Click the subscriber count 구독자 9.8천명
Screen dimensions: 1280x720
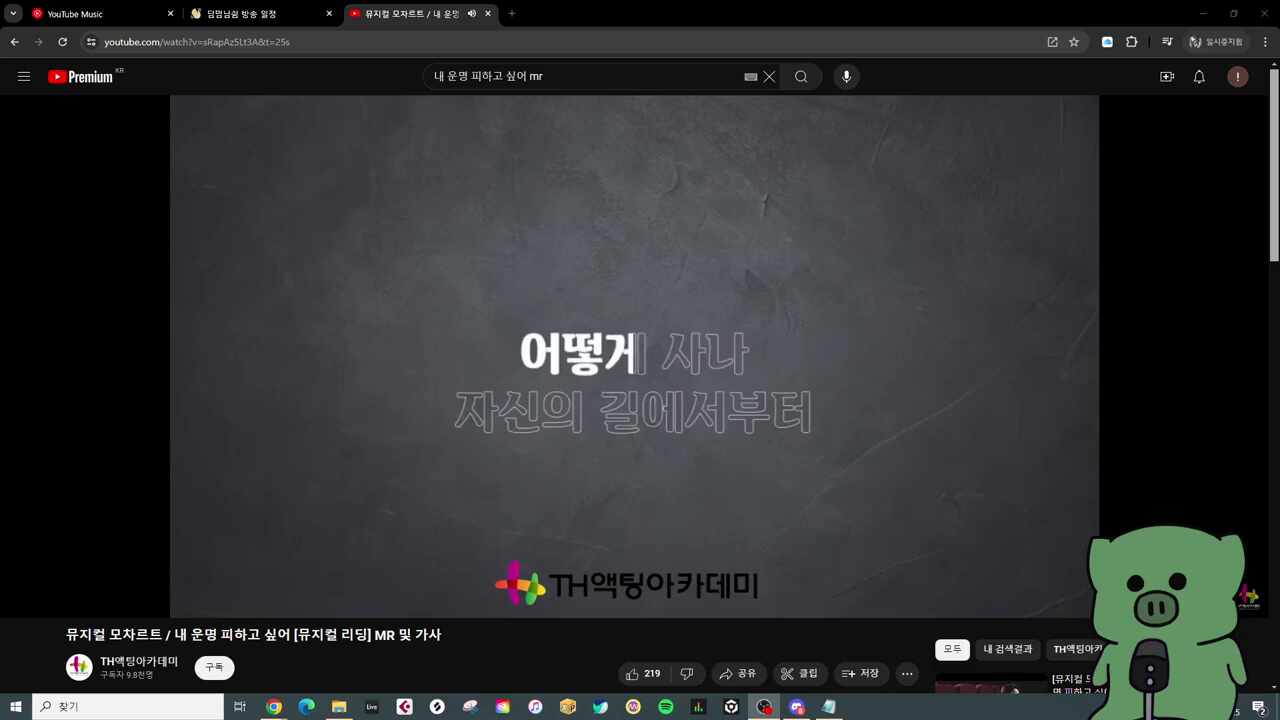[127, 675]
